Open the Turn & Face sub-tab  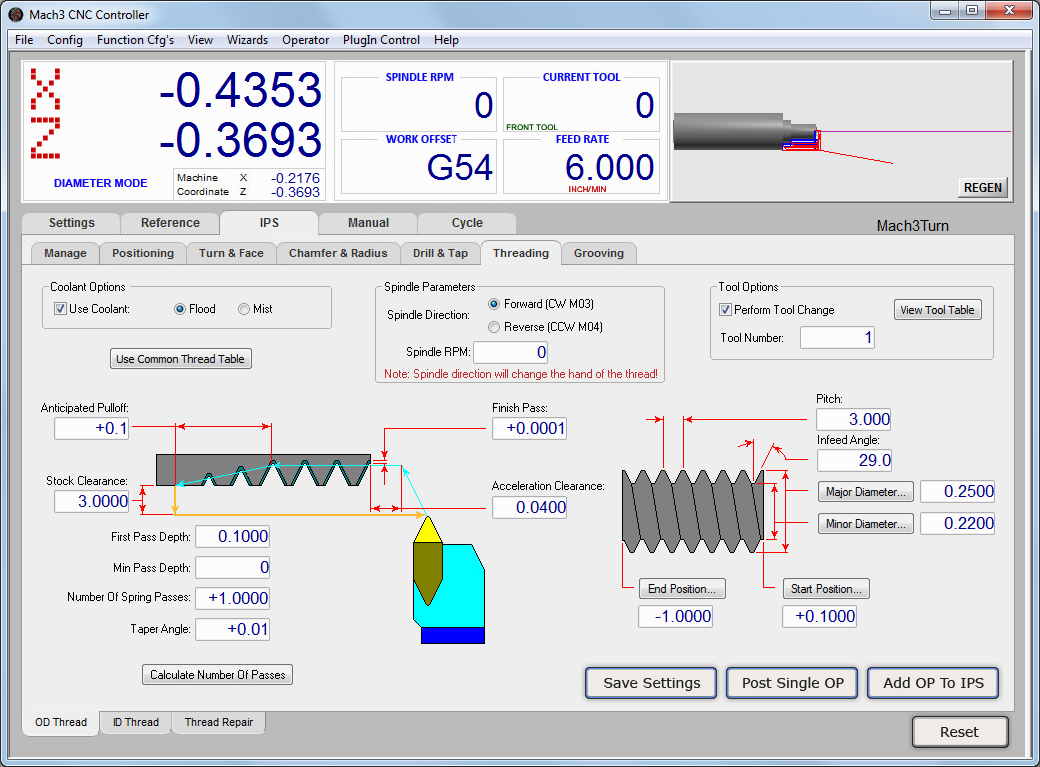(231, 253)
